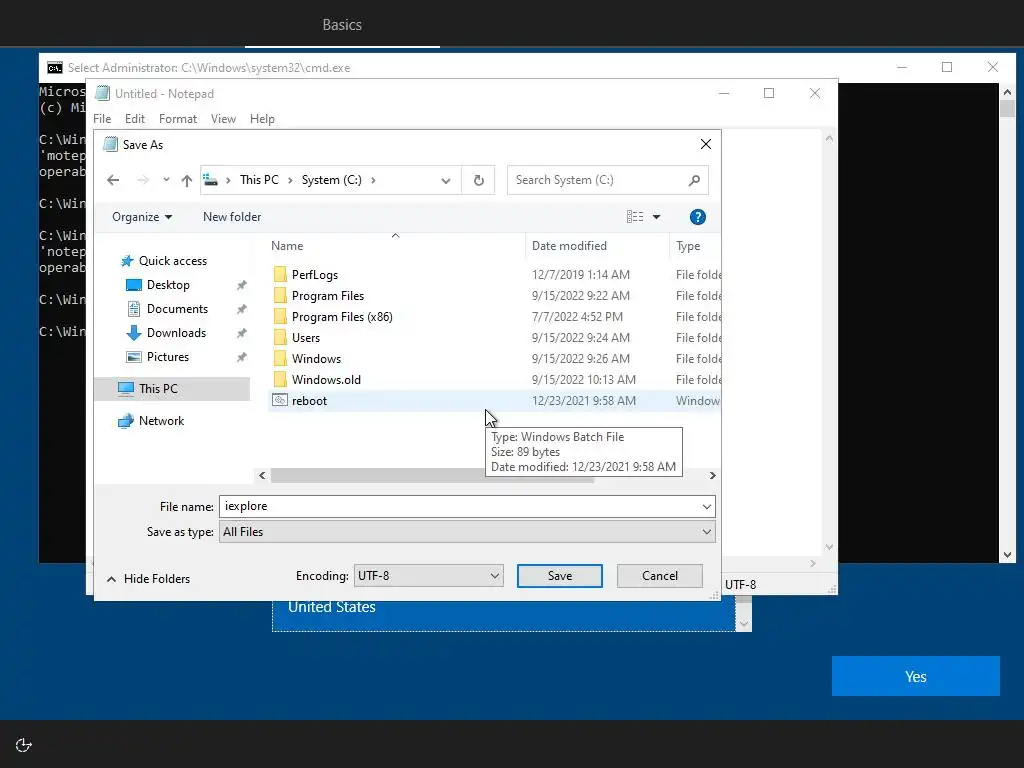Select This PC in address breadcrumb

(x=259, y=180)
